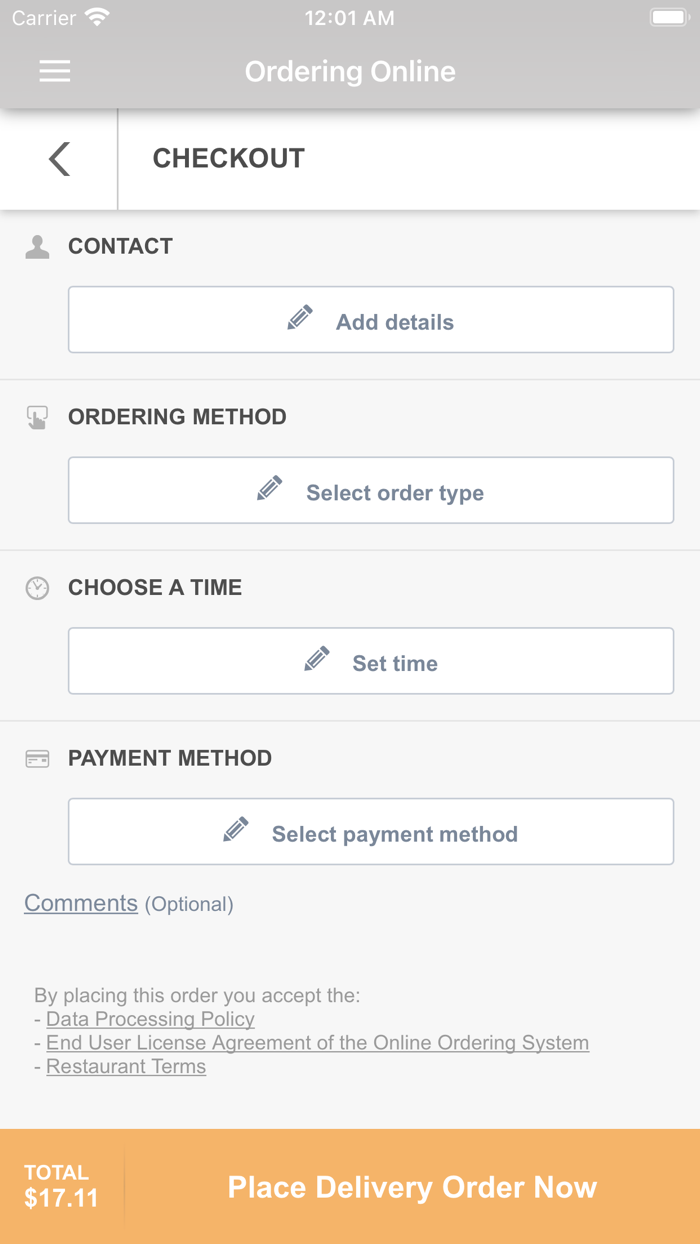Open End User License Agreement link
Image resolution: width=700 pixels, height=1244 pixels.
coord(317,1043)
